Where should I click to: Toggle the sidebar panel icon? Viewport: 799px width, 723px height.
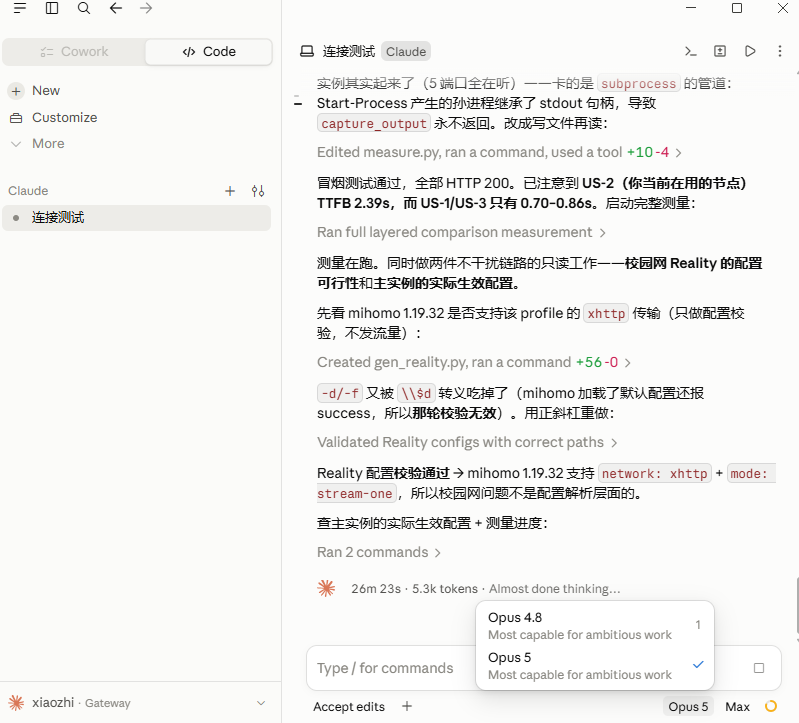(52, 8)
